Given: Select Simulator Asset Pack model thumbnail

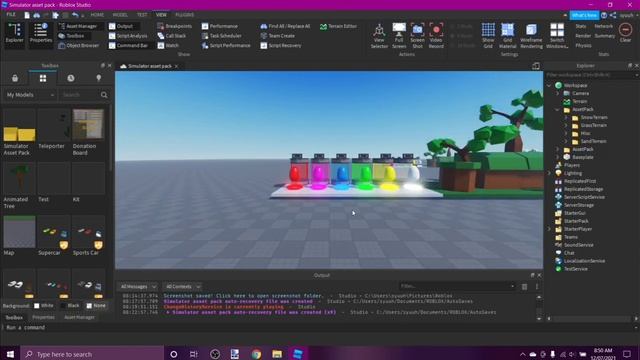Looking at the screenshot, I should click(x=19, y=125).
